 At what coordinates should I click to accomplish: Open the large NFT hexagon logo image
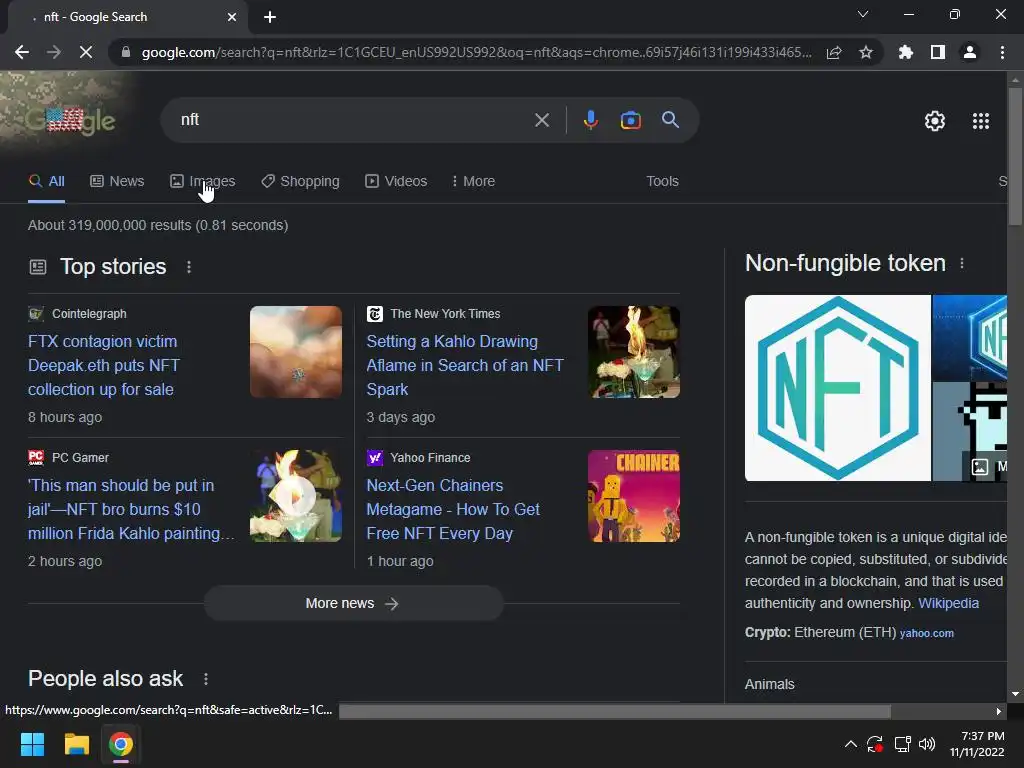point(838,388)
